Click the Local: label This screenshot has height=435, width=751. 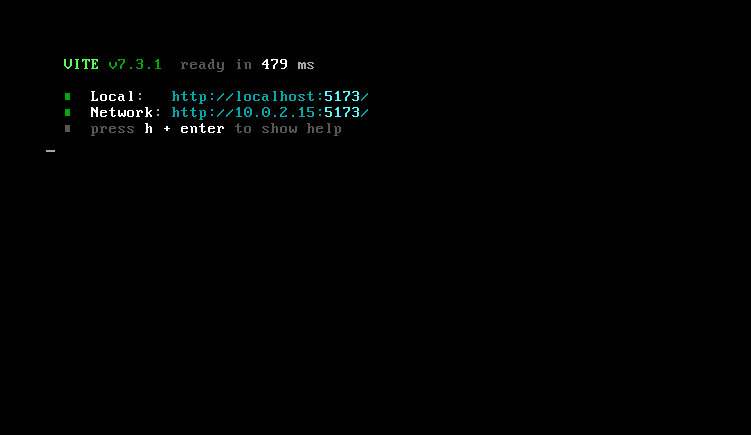tap(117, 96)
